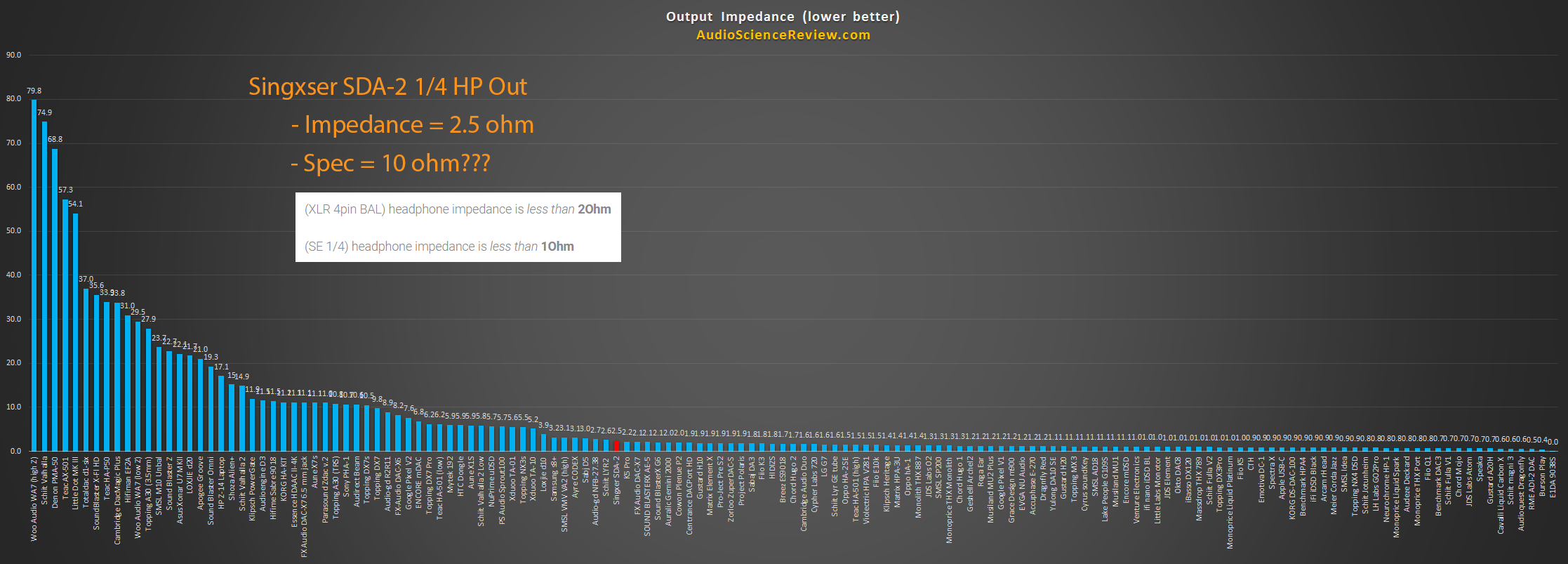Click the '(SE 1/4) headphone impedance' spec line

tap(439, 247)
